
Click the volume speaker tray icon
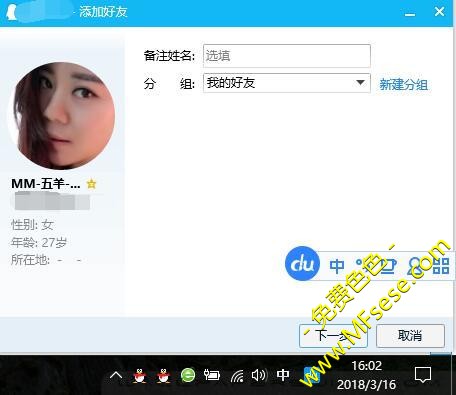click(x=259, y=375)
